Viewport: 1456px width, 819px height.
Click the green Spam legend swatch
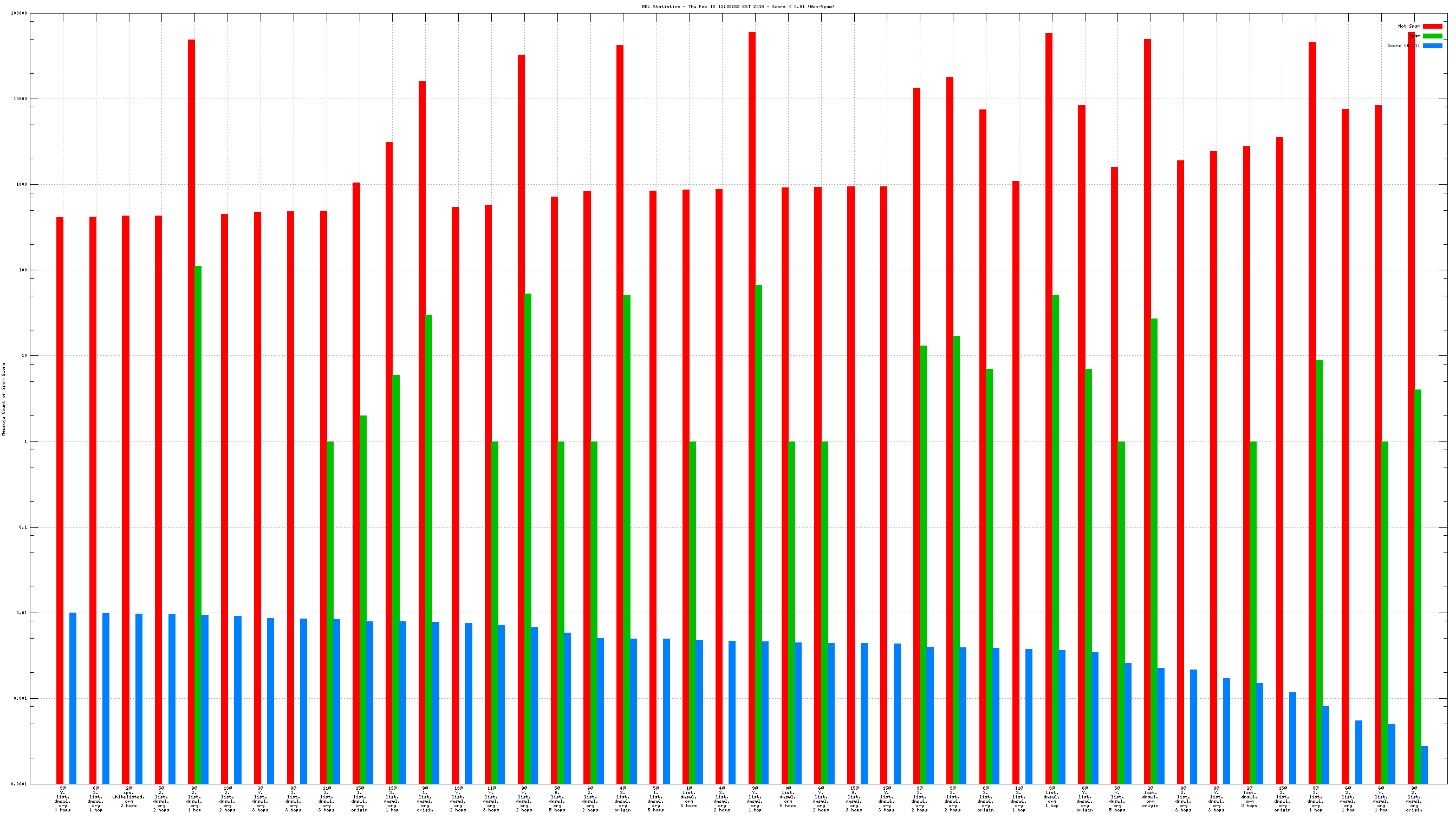click(1432, 36)
